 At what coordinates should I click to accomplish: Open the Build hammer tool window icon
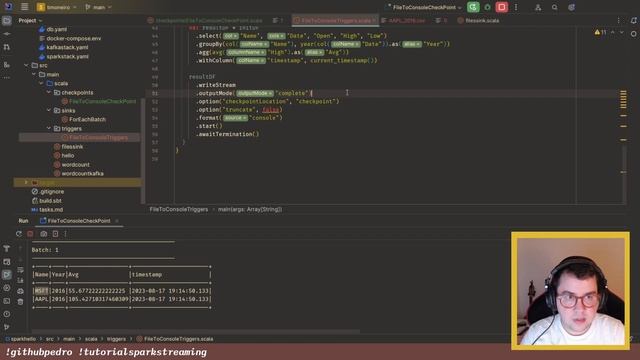(x=7, y=249)
